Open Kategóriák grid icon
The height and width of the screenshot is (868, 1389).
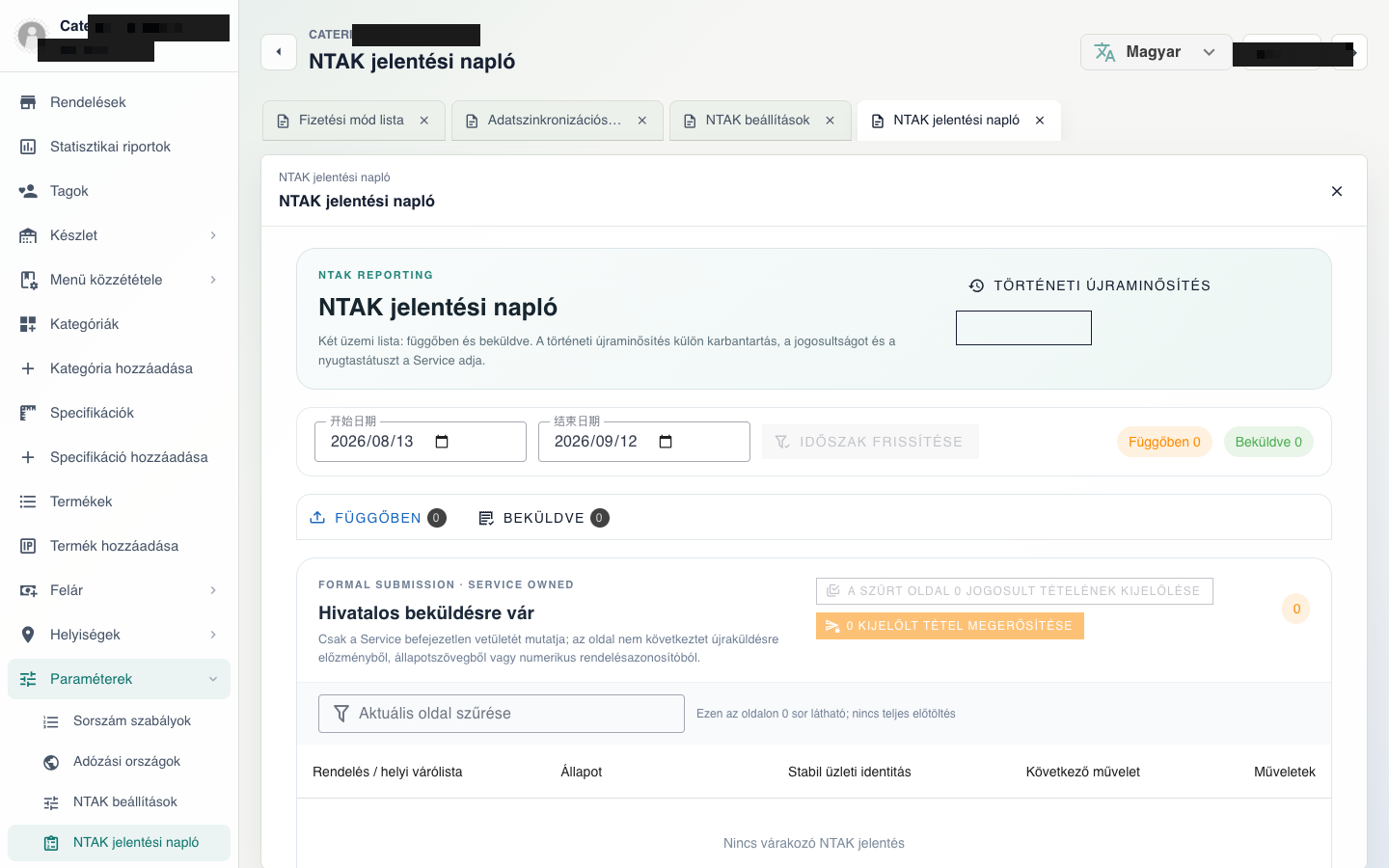click(28, 324)
